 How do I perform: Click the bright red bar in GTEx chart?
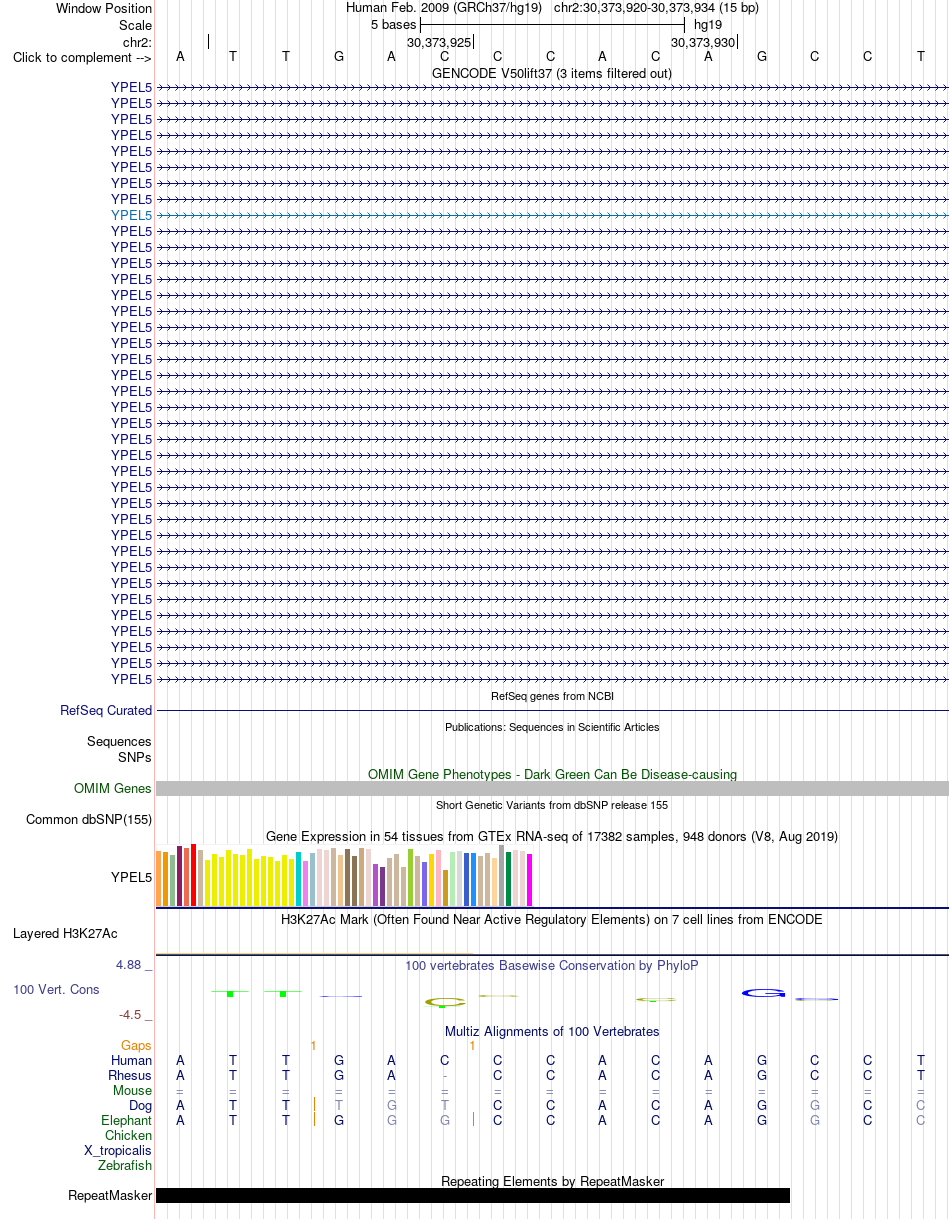tap(193, 875)
